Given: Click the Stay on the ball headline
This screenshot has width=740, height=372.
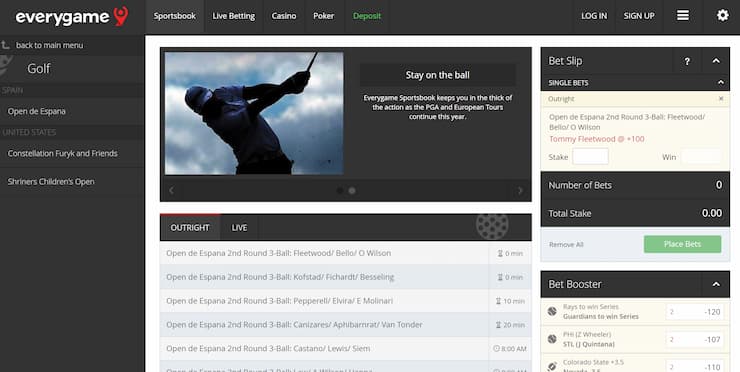Looking at the screenshot, I should [x=437, y=75].
